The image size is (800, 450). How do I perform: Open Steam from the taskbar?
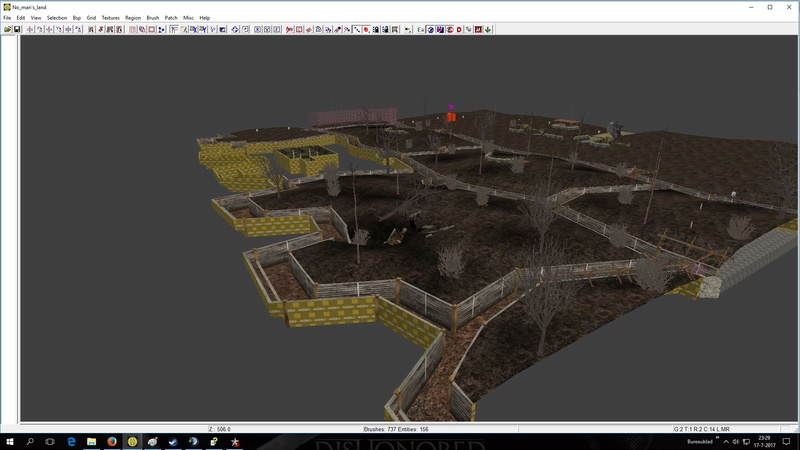click(173, 442)
